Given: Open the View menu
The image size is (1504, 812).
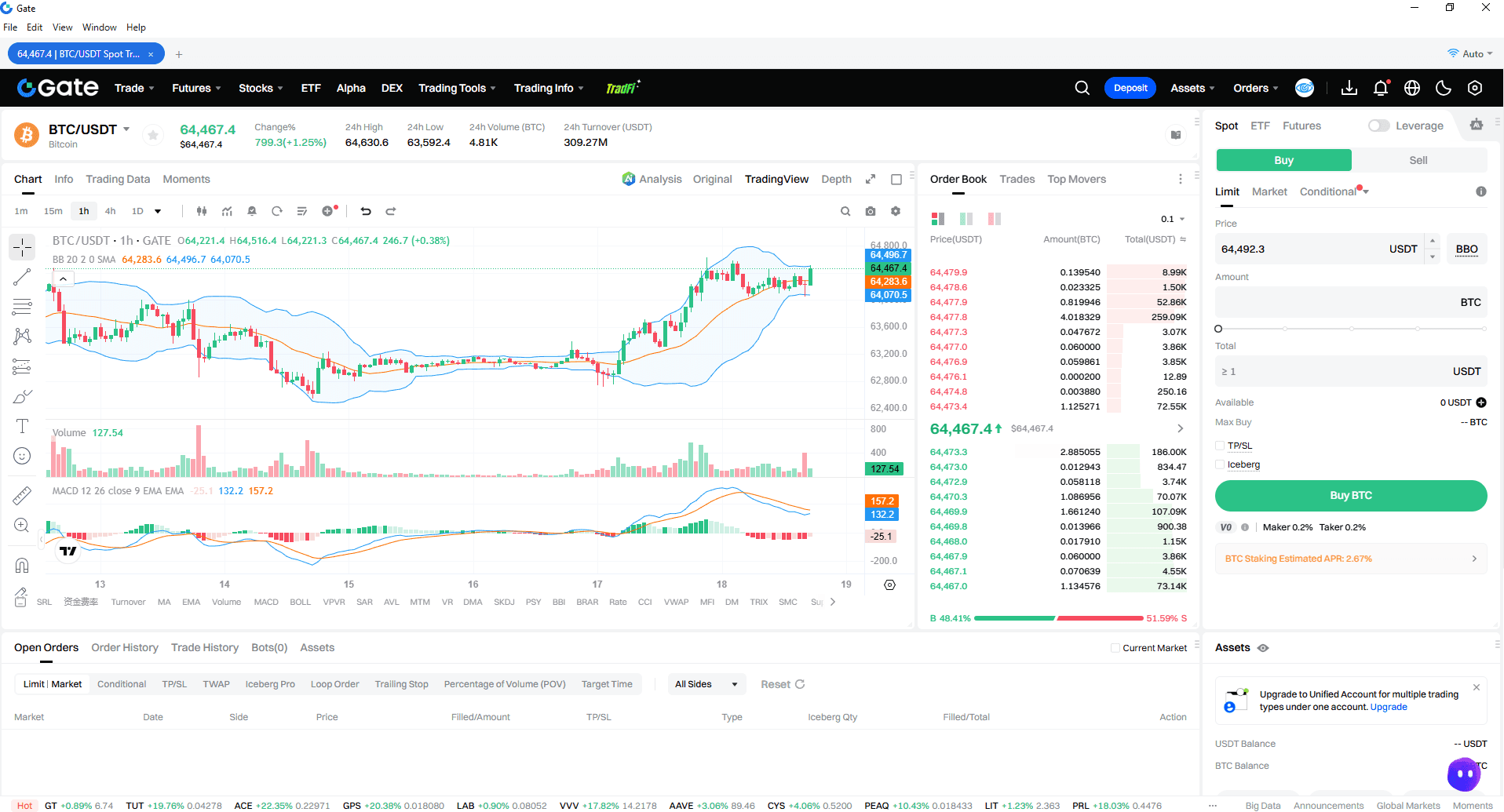Looking at the screenshot, I should (62, 27).
